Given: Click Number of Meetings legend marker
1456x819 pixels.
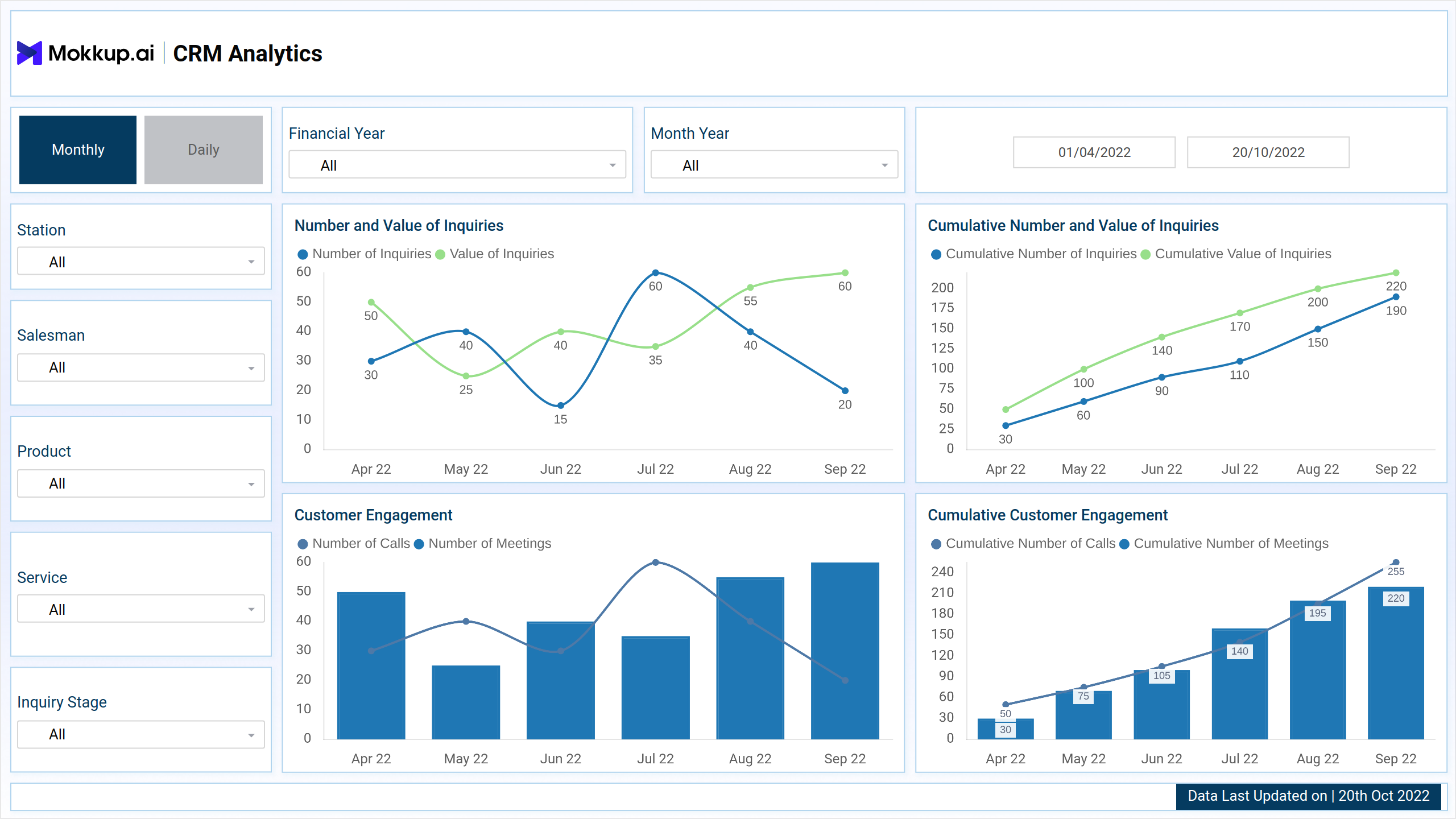Looking at the screenshot, I should [x=419, y=544].
